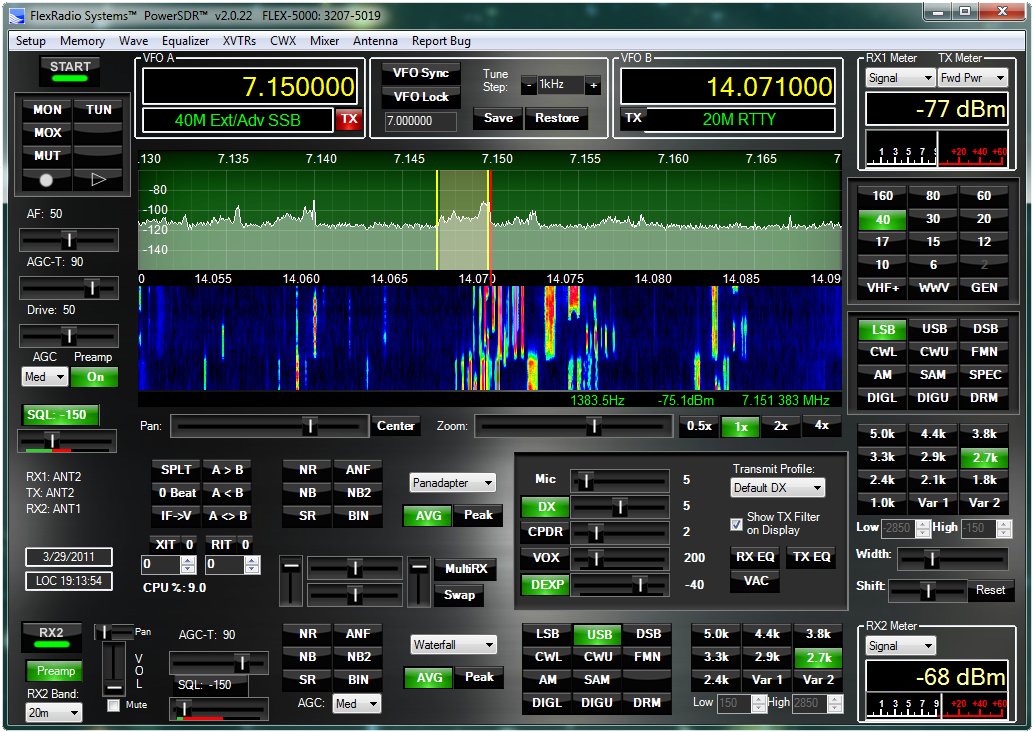Select the 2x zoom button

781,426
